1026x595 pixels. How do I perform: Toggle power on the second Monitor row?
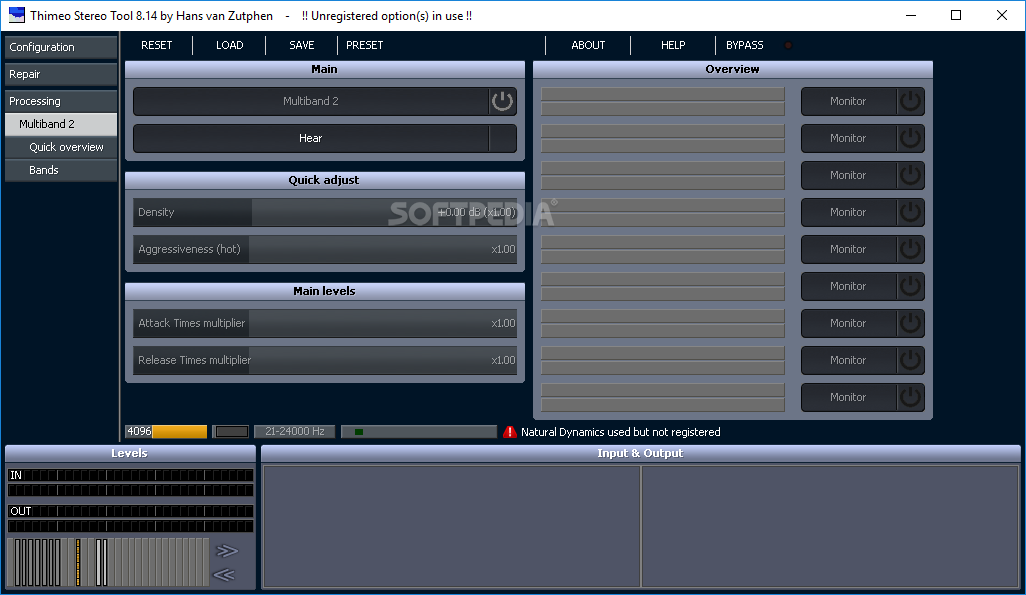coord(910,138)
